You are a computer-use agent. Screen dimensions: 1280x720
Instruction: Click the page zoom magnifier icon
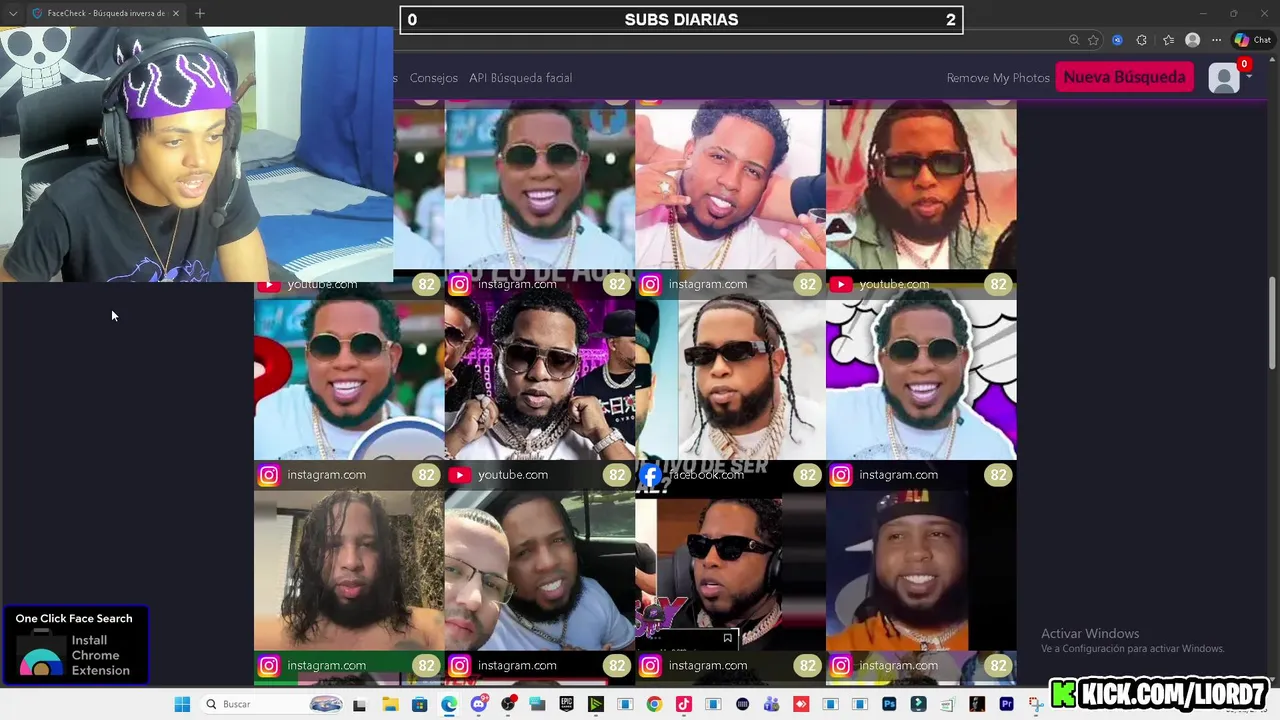tap(1074, 40)
